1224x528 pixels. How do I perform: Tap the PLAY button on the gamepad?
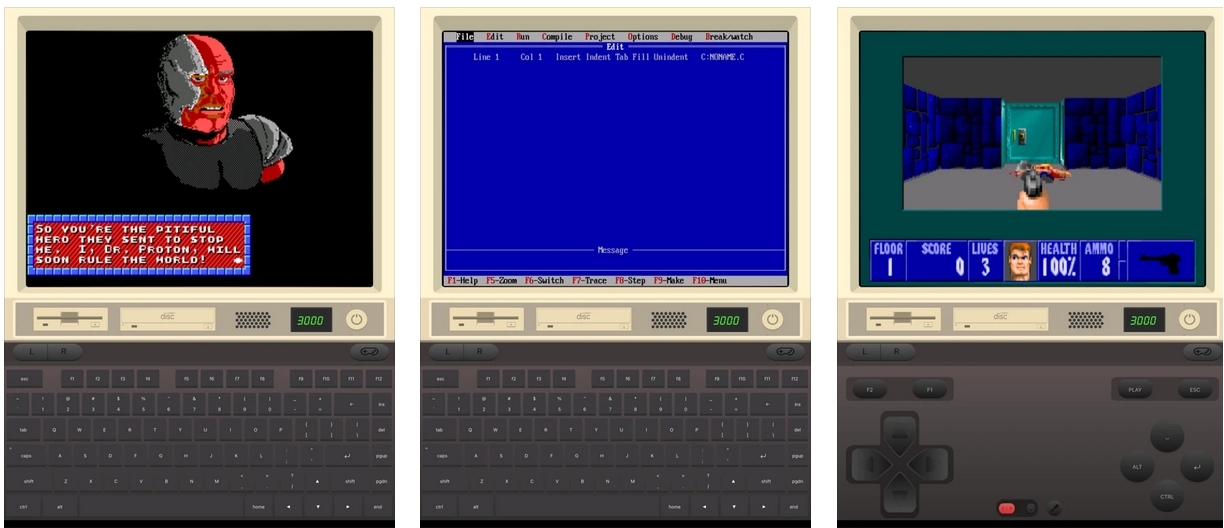1135,390
